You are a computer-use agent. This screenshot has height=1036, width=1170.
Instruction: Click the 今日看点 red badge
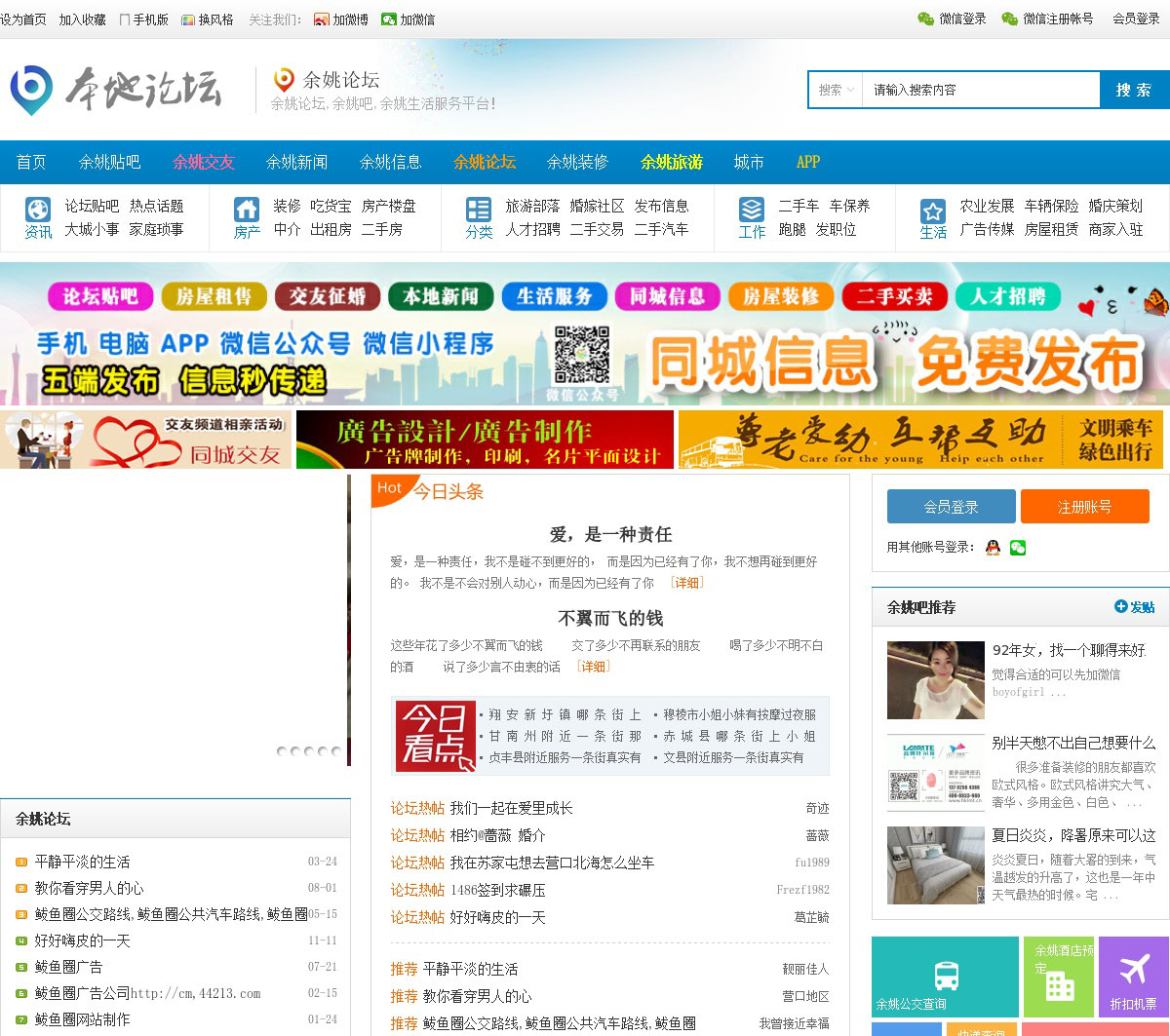click(x=435, y=736)
